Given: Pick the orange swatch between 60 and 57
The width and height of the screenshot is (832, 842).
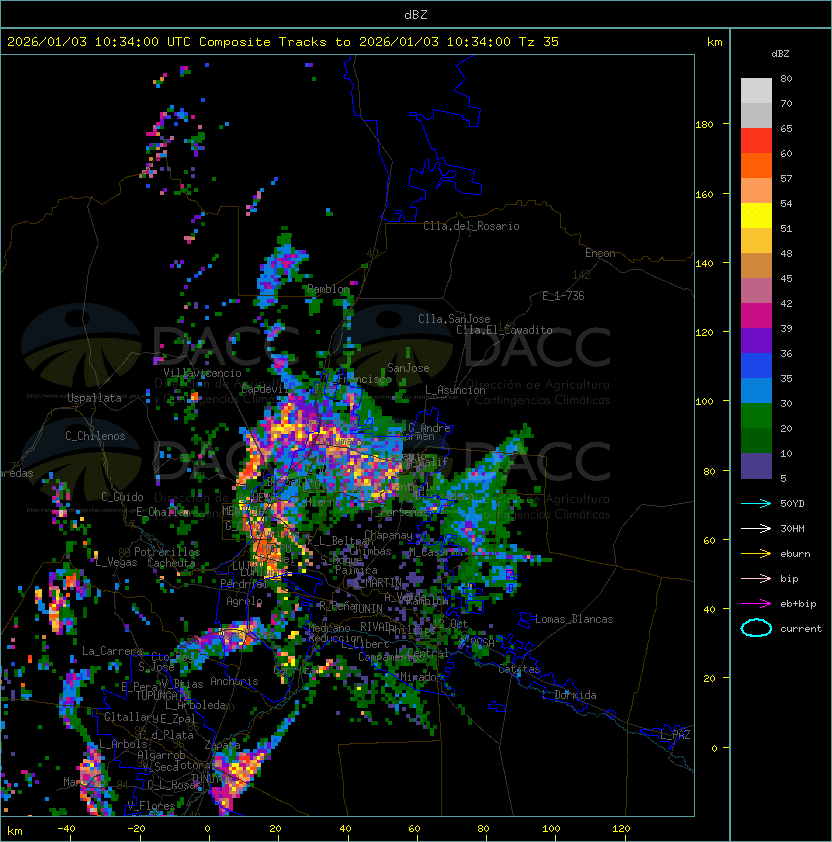Looking at the screenshot, I should (756, 166).
